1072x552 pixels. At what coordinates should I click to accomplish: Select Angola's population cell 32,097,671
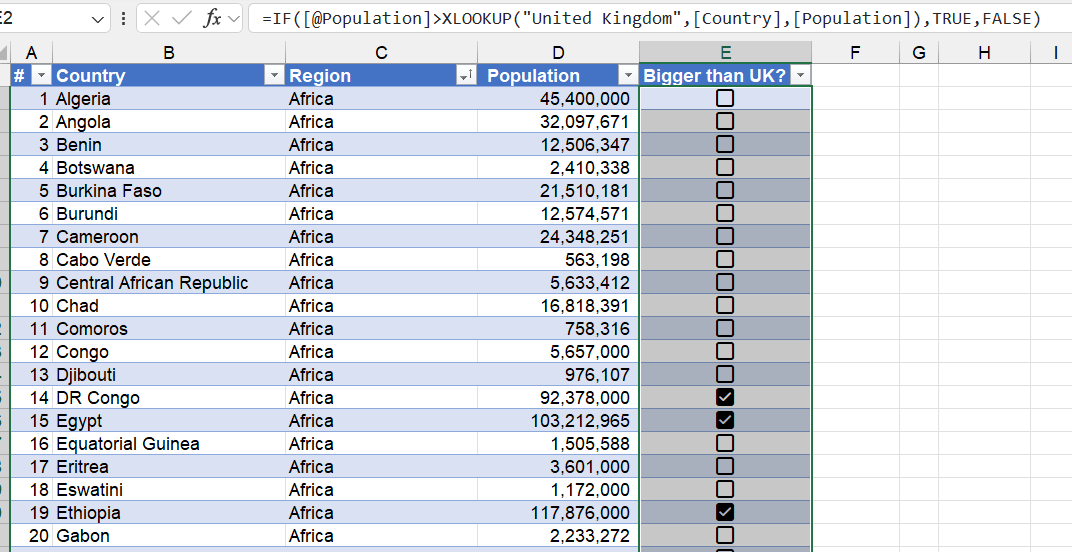(558, 122)
